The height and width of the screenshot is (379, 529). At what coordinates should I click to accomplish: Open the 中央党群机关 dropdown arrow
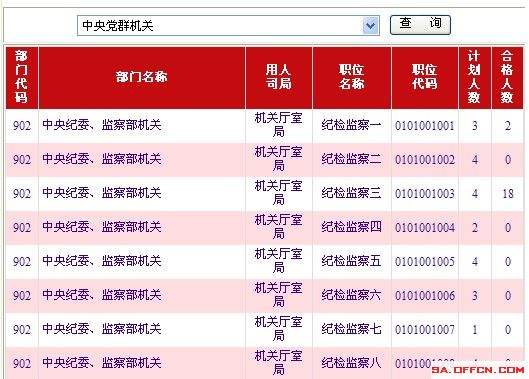tap(371, 26)
